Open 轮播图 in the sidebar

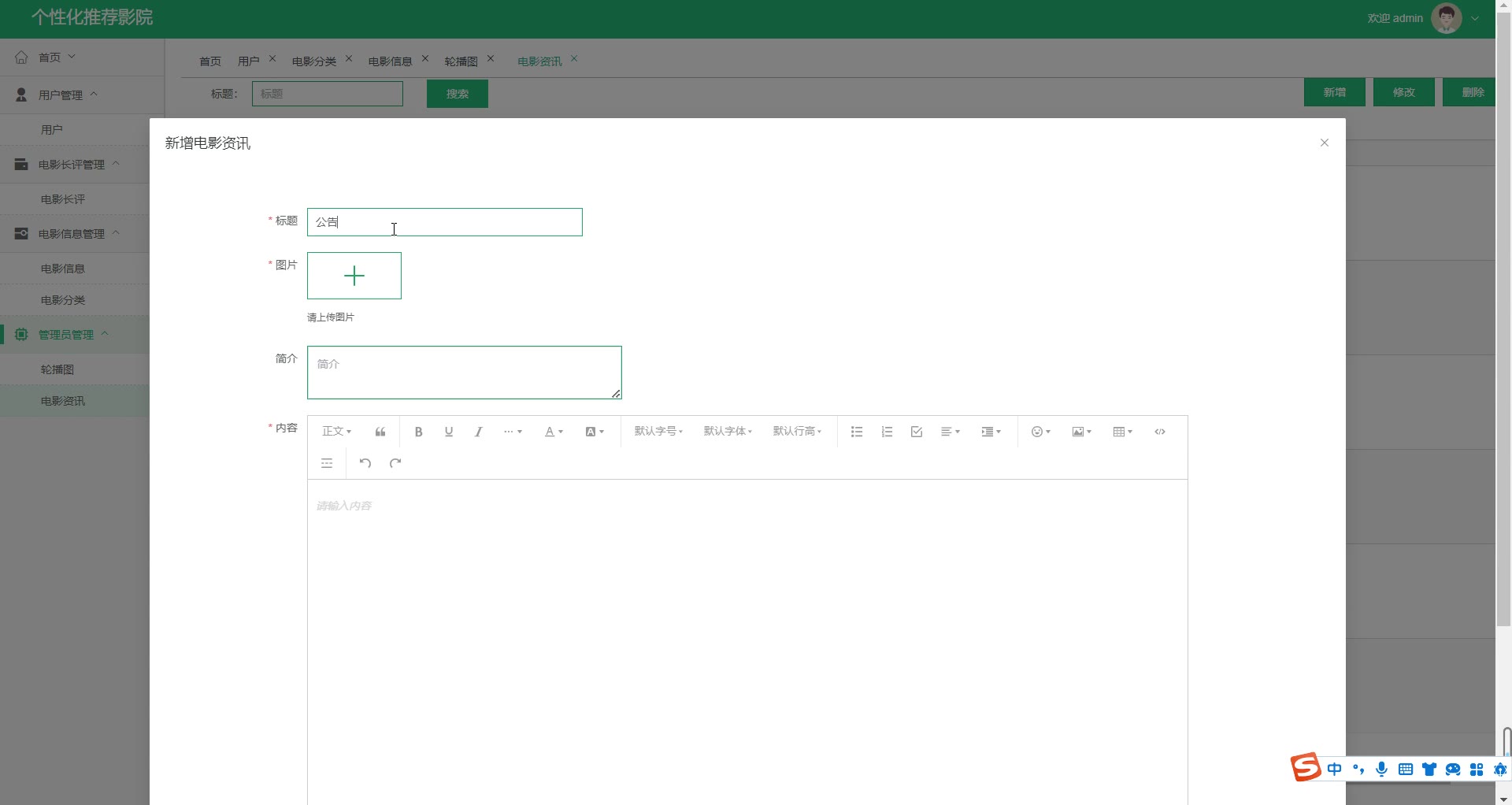[x=75, y=369]
